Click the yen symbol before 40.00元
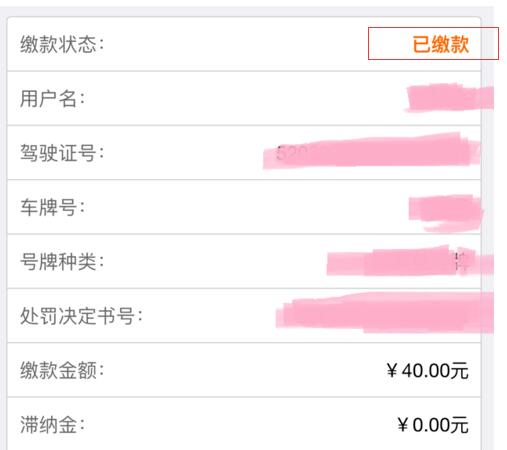The image size is (507, 450). (392, 371)
